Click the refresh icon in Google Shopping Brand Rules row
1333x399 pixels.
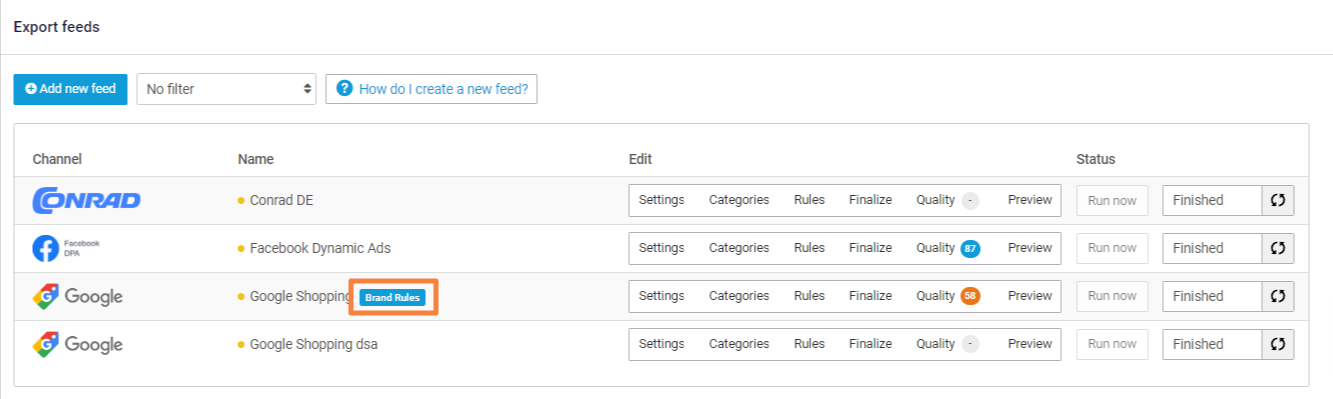coord(1278,296)
